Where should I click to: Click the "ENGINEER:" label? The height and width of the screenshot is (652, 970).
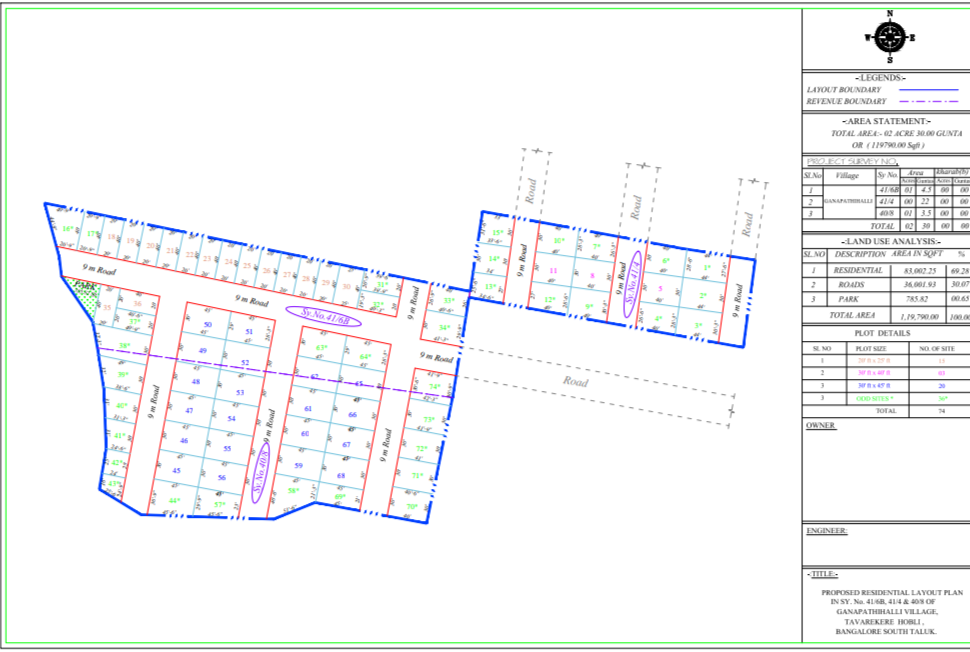[826, 531]
